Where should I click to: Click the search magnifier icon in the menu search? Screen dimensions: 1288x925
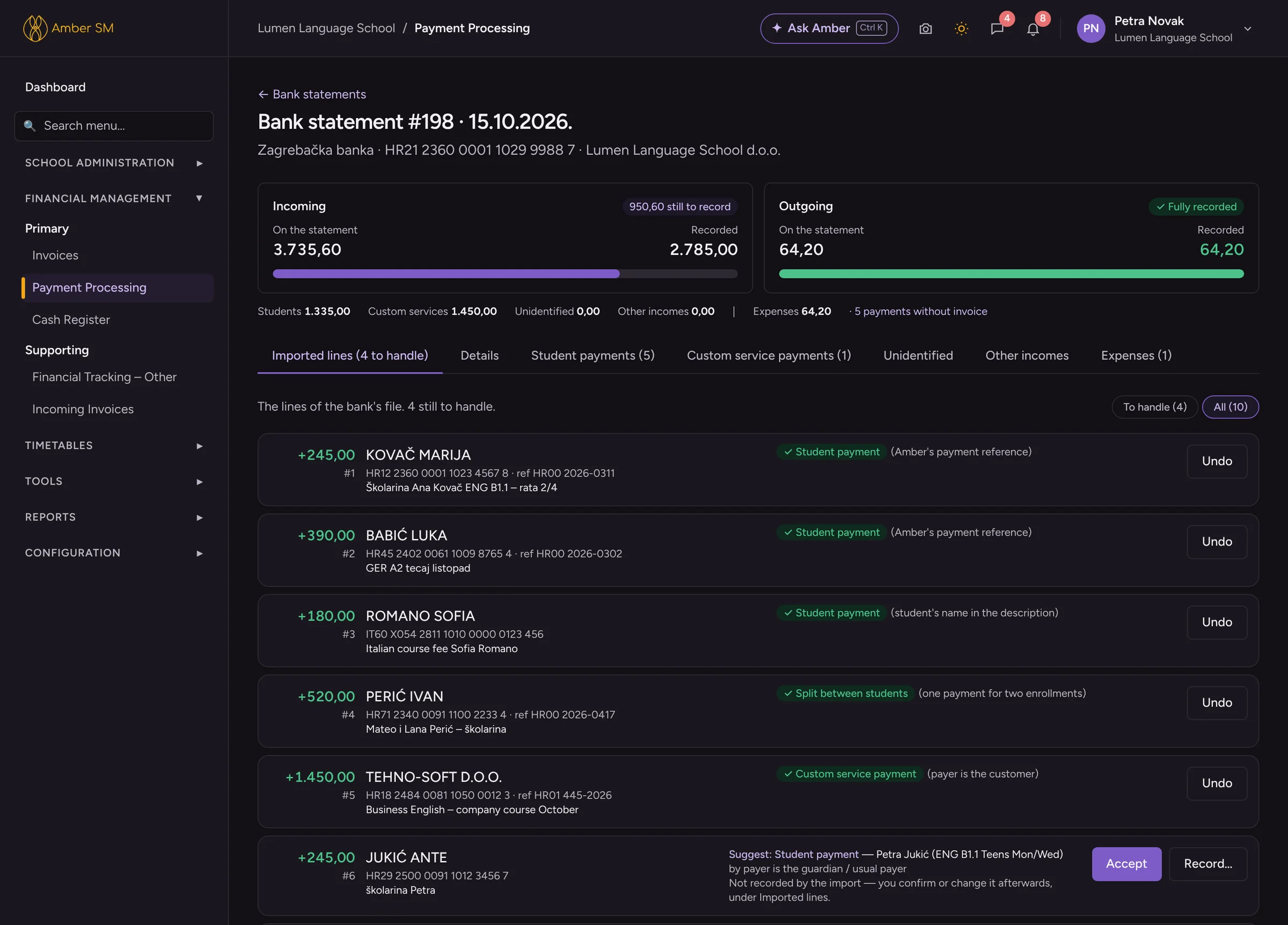[30, 126]
